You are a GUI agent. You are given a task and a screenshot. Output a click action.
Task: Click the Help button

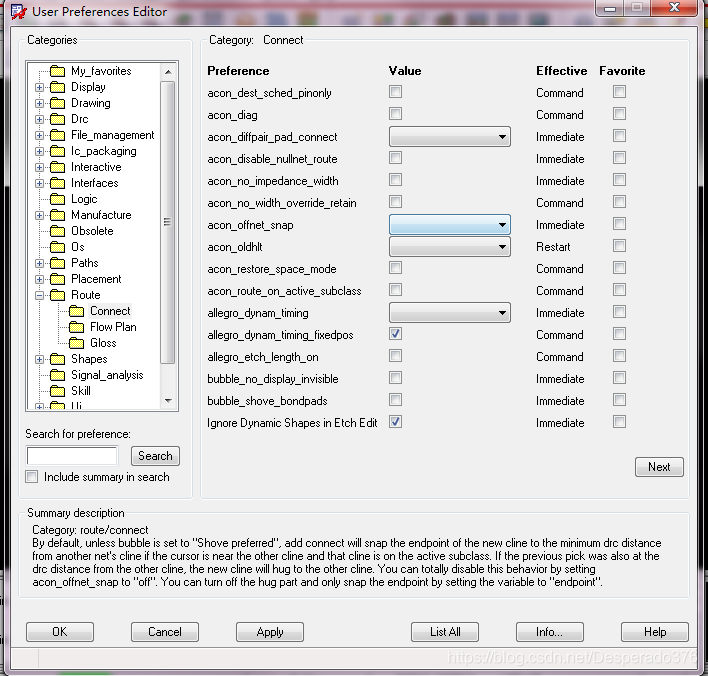tap(655, 632)
